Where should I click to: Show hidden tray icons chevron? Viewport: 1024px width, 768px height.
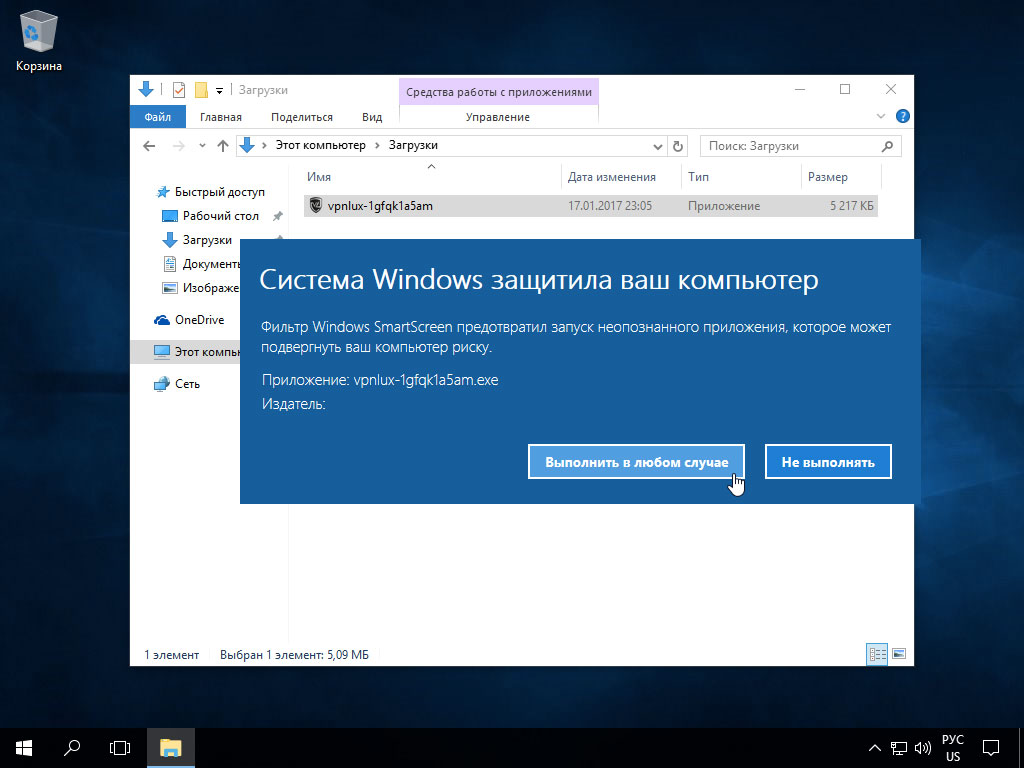(875, 748)
